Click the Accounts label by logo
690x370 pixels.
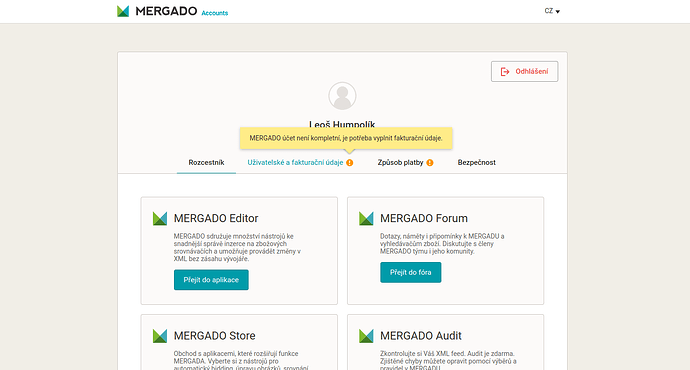coord(215,13)
